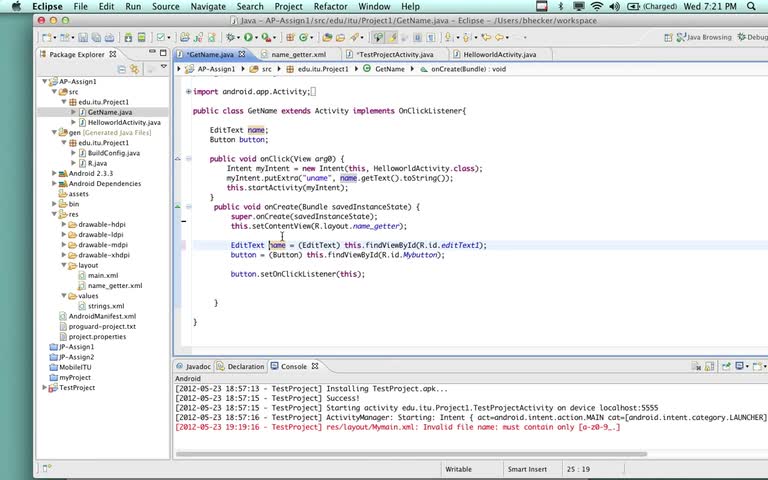
Task: Click Collapse All in Package Explorer
Action: [122, 69]
